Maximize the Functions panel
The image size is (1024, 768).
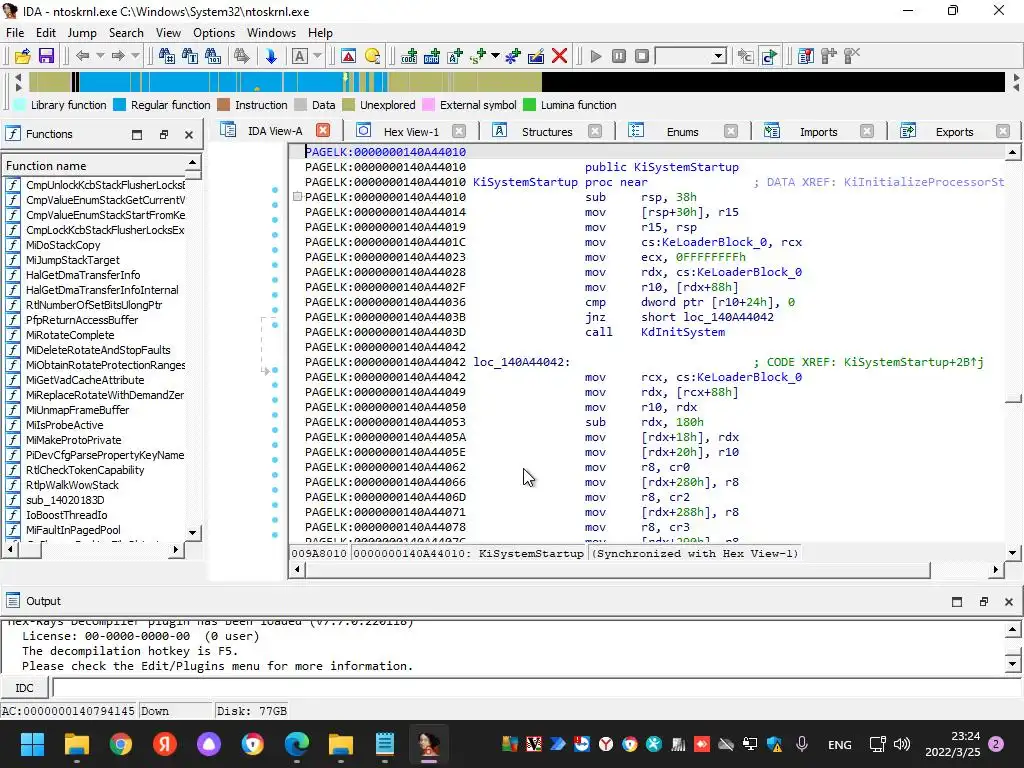click(136, 135)
